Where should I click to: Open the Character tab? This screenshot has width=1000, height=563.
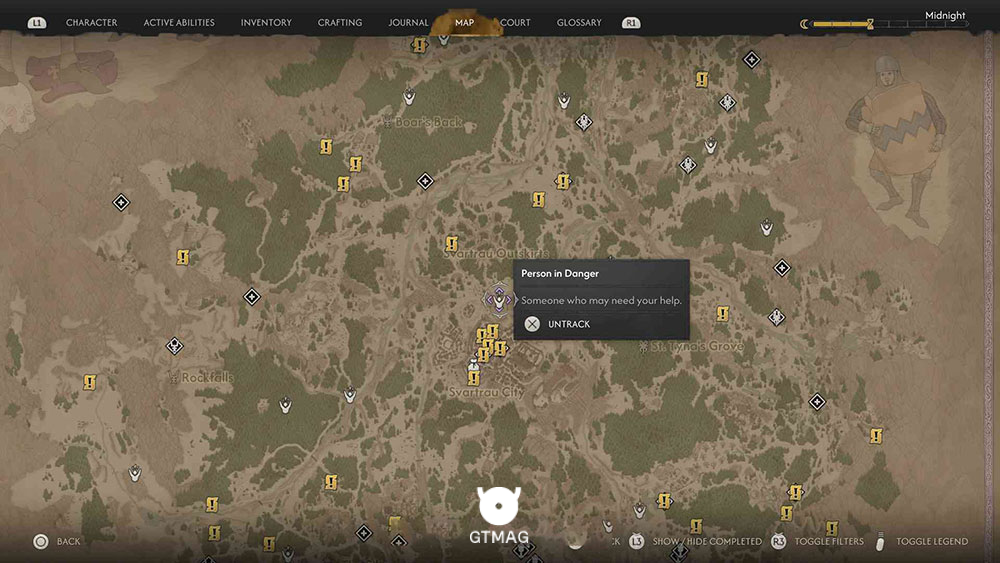coord(91,22)
